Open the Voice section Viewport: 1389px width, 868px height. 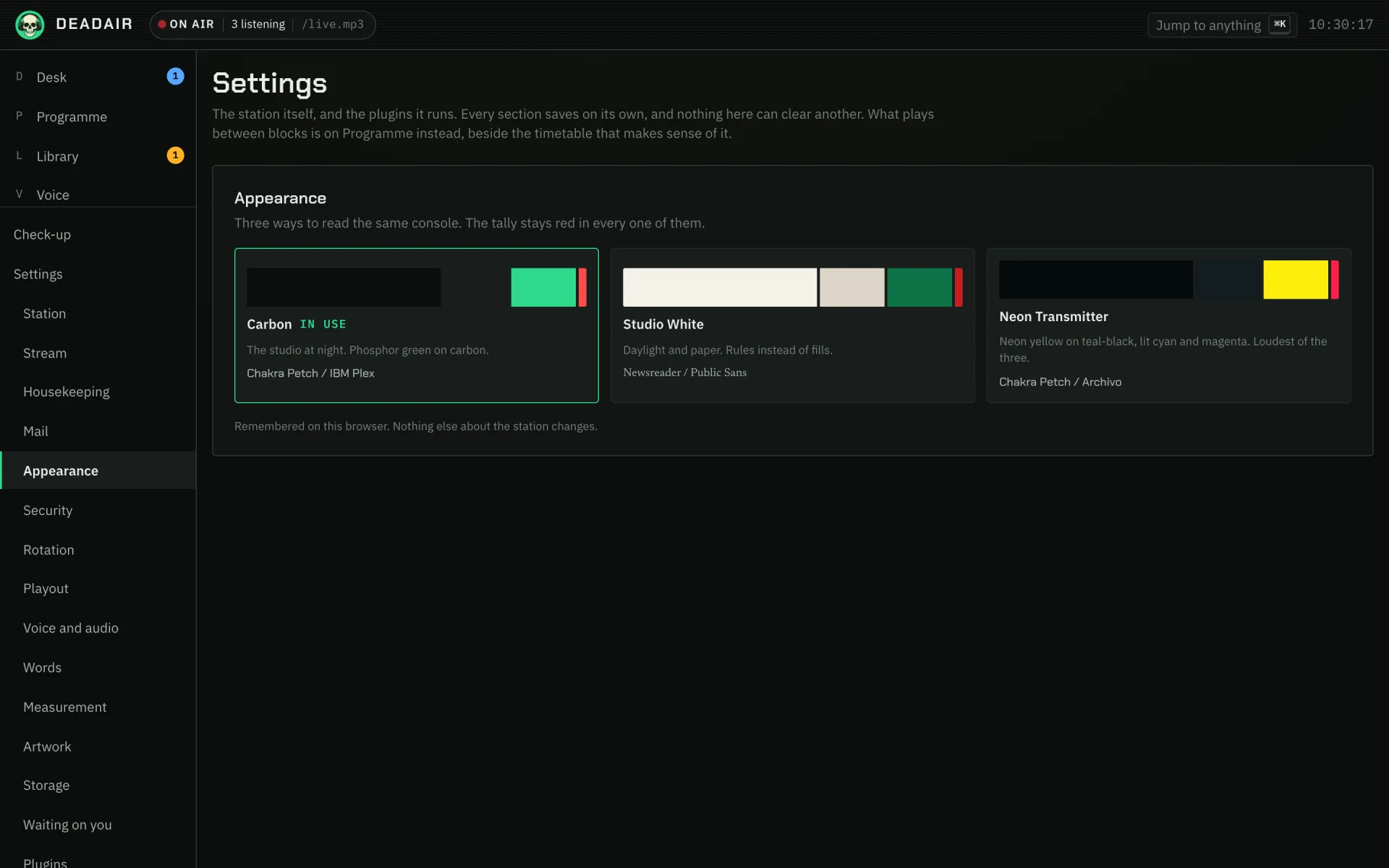(98, 195)
